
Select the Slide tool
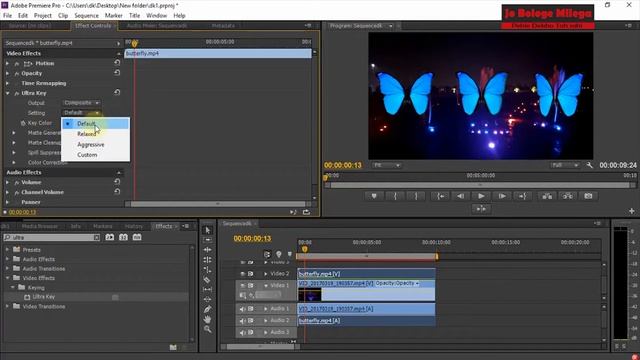coord(207,299)
